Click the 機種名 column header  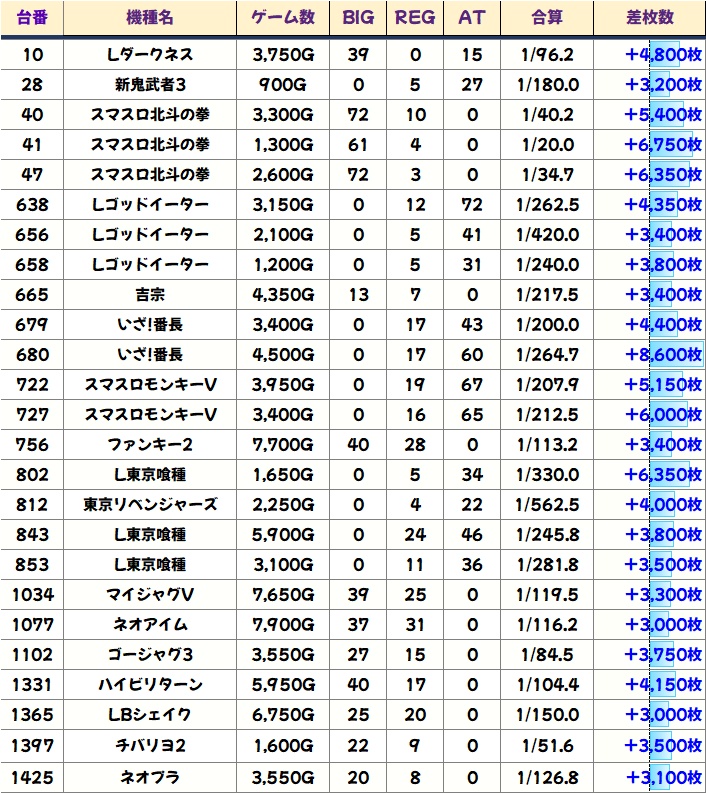tap(150, 18)
